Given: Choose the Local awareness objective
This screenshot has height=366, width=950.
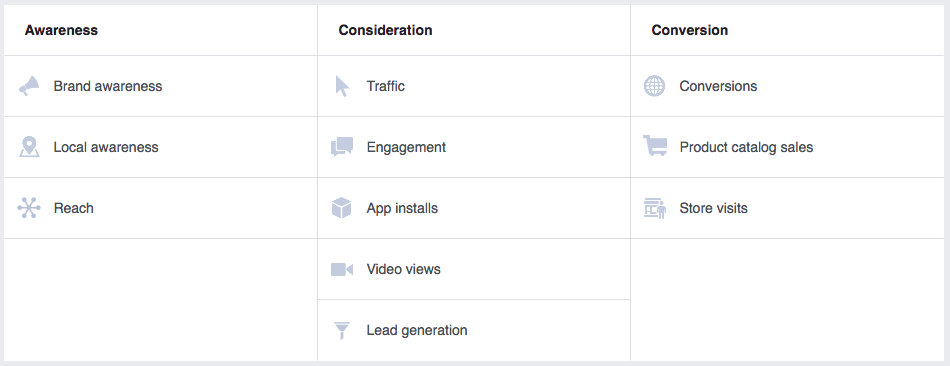Looking at the screenshot, I should coord(106,147).
